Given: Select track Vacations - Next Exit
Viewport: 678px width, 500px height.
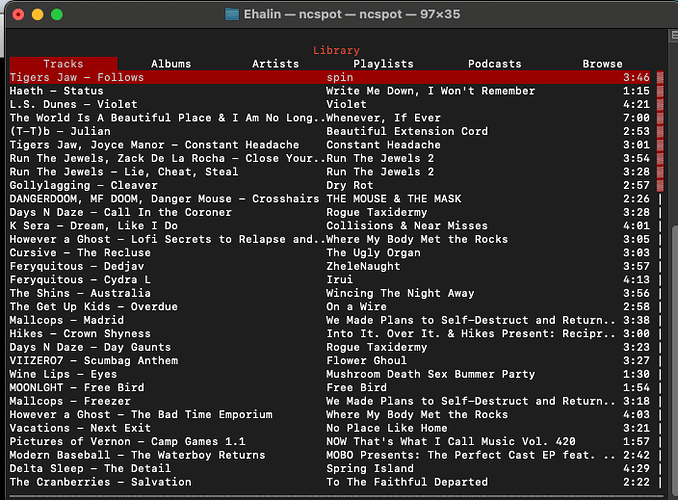Looking at the screenshot, I should pyautogui.click(x=329, y=428).
